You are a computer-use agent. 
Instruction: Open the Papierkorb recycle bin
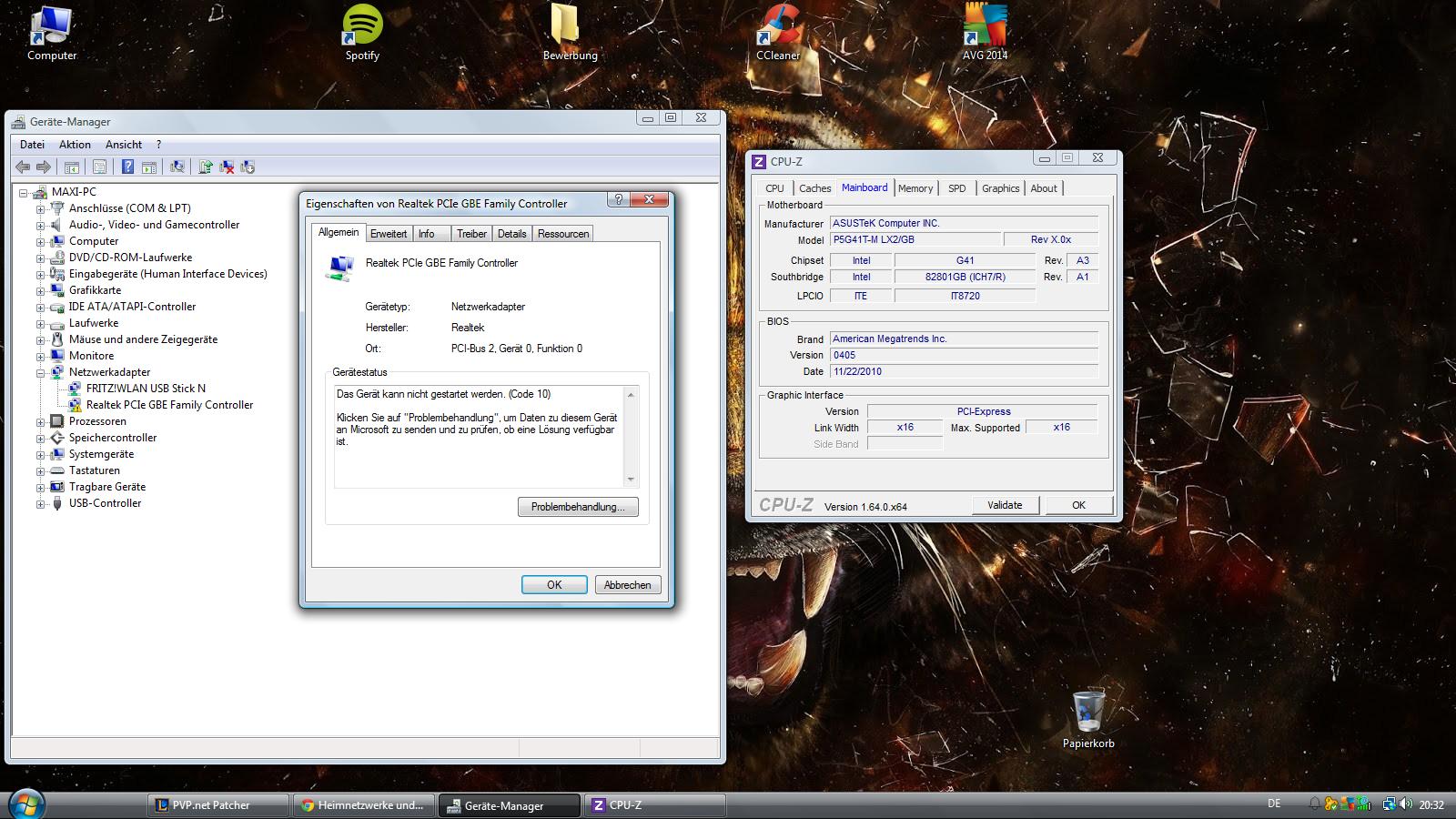[x=1088, y=719]
